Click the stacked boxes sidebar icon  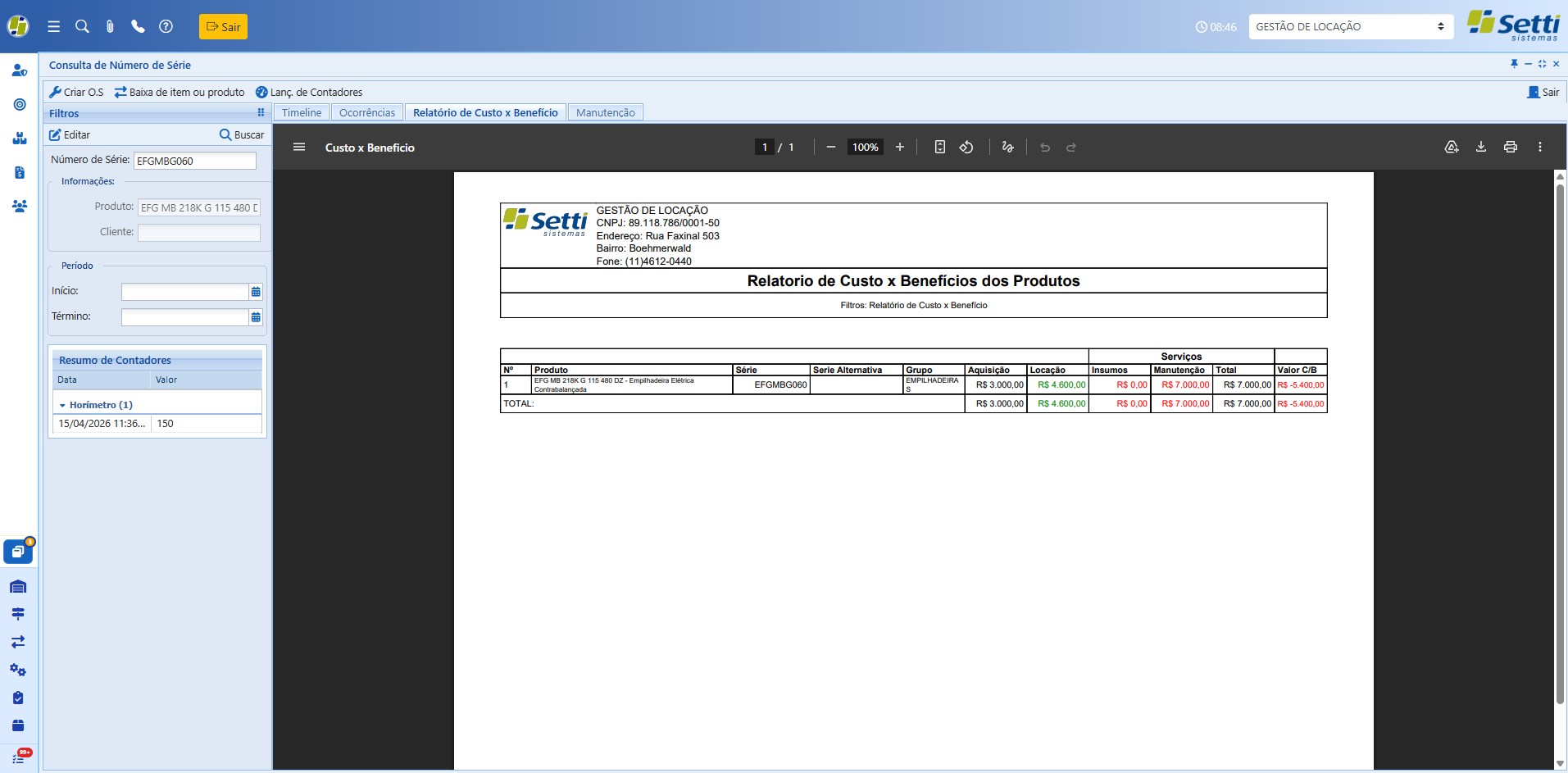(19, 139)
